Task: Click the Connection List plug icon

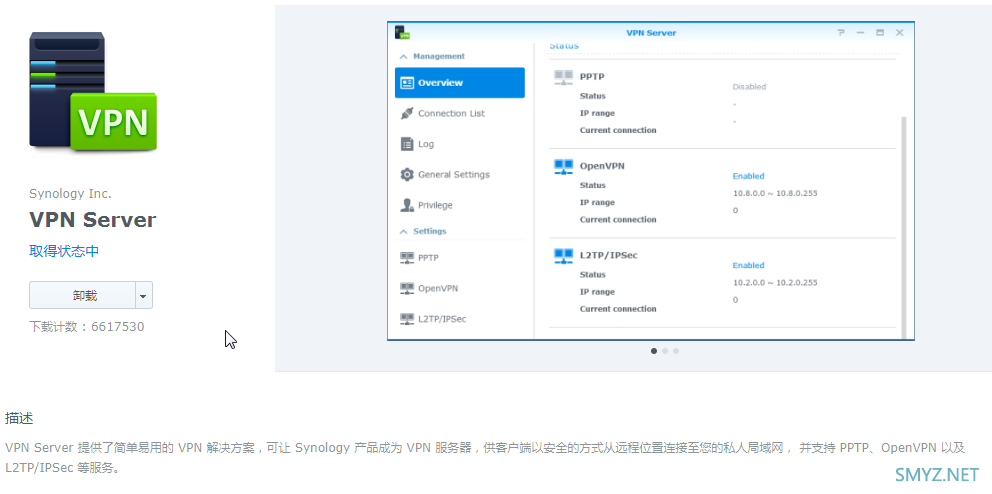Action: (x=407, y=113)
